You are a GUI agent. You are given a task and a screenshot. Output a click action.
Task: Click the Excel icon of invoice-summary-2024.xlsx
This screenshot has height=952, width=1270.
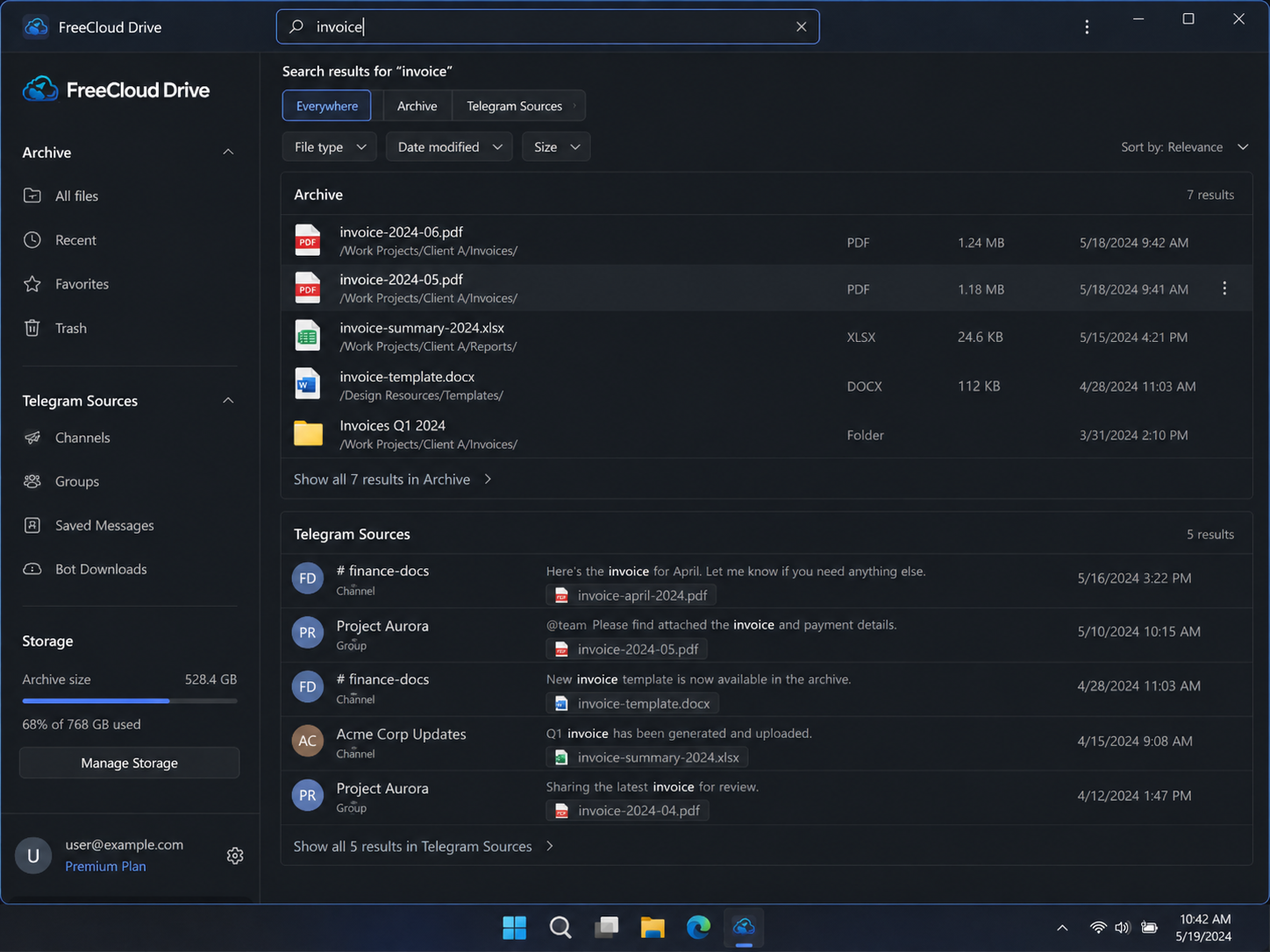click(308, 337)
